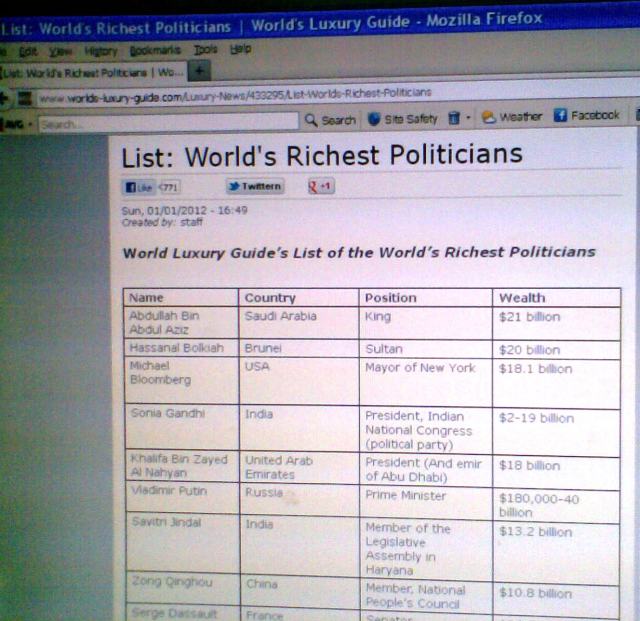
Task: Click the AVG Search magnifier button
Action: click(331, 120)
